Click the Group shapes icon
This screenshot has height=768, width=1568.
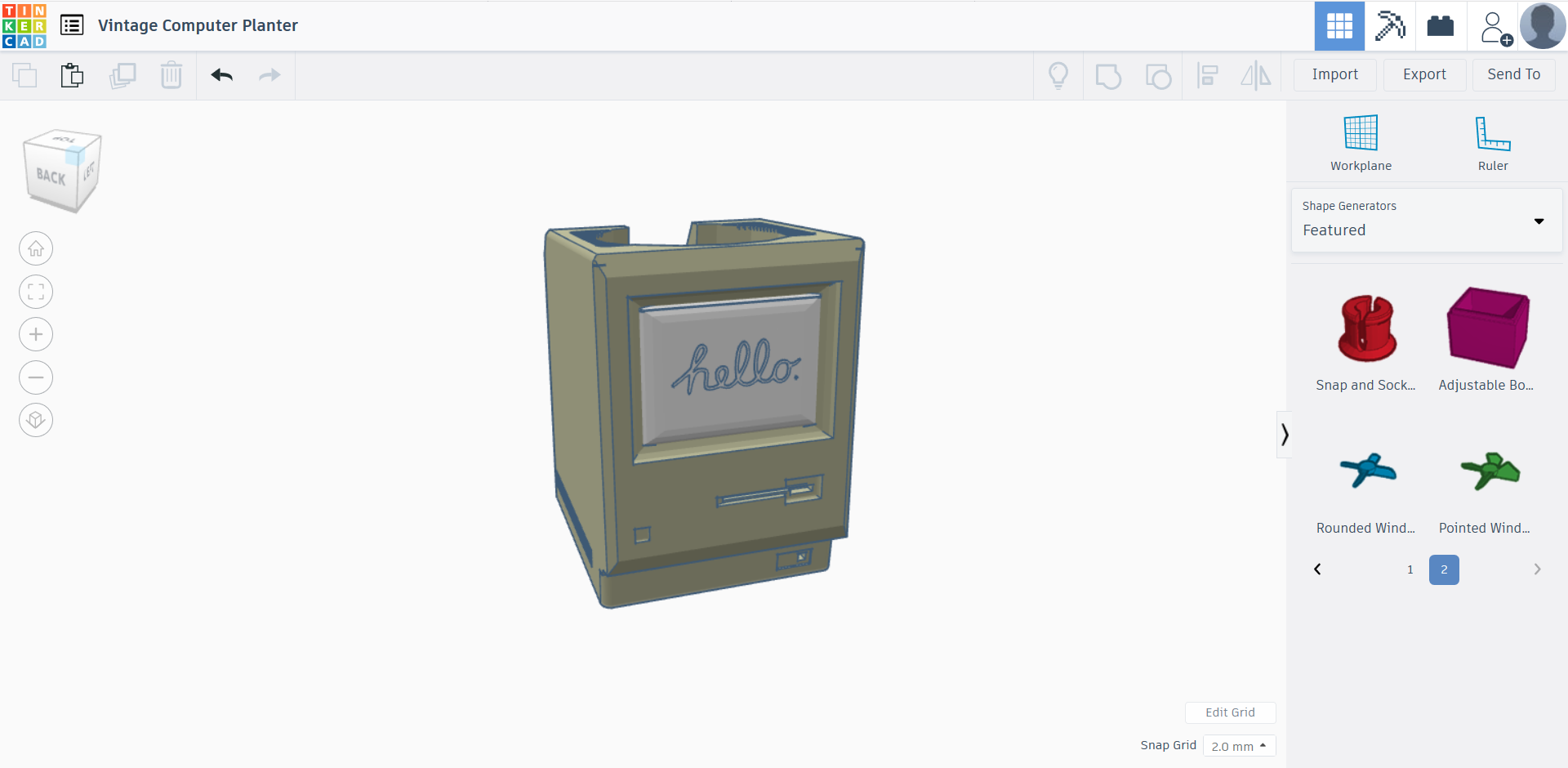(1108, 76)
